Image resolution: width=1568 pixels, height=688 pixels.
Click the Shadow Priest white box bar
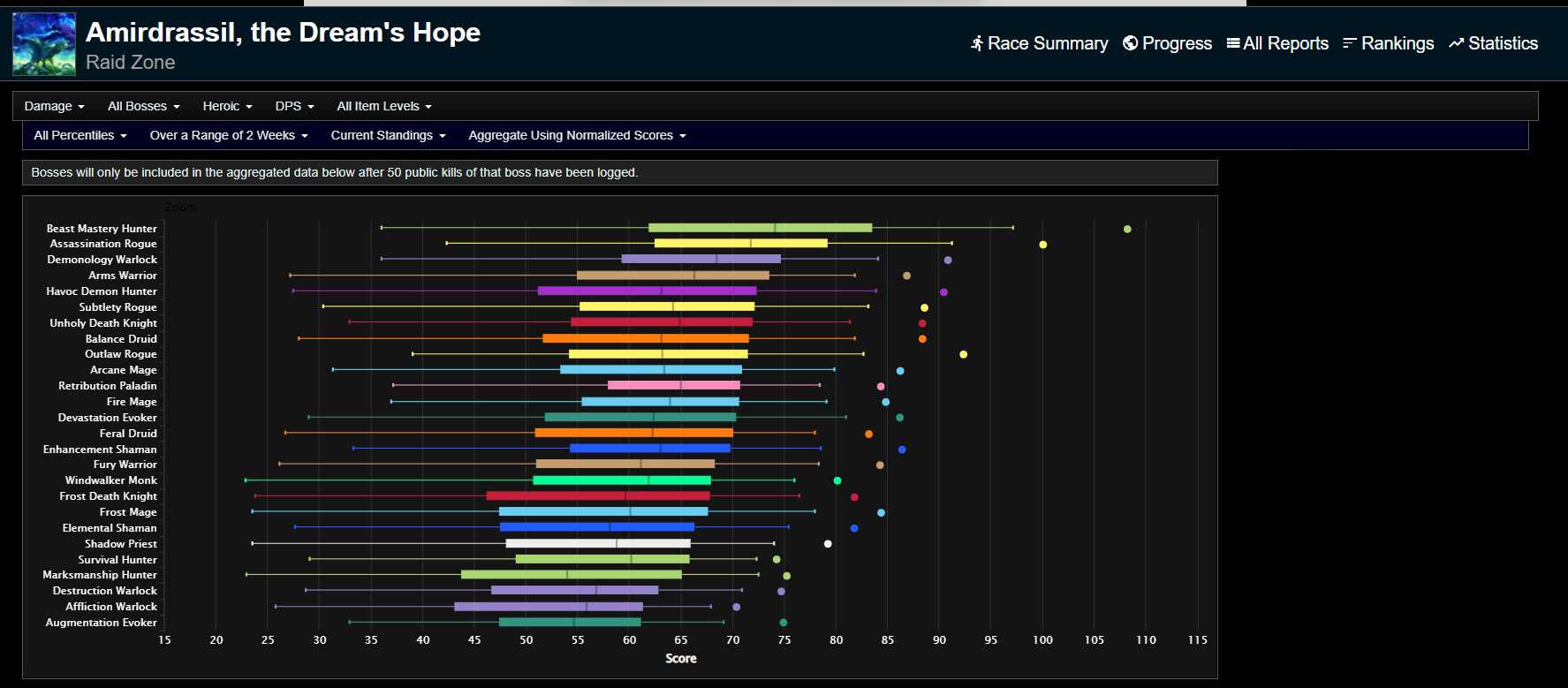point(598,543)
